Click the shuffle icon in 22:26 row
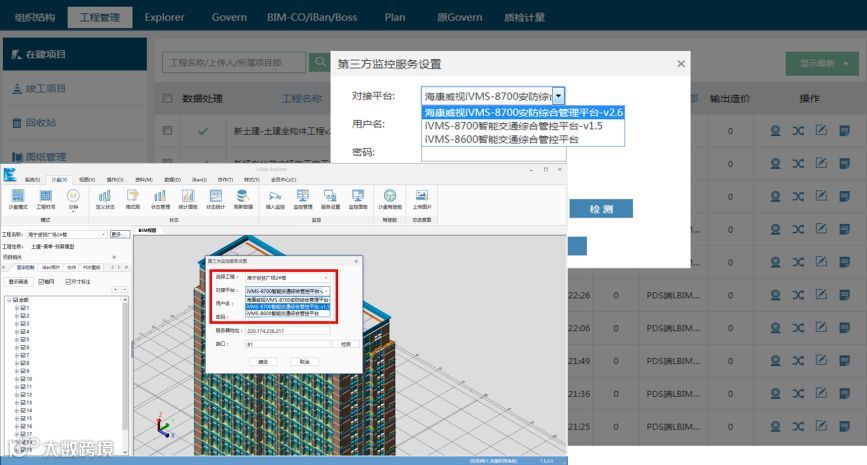The height and width of the screenshot is (465, 867). [798, 295]
